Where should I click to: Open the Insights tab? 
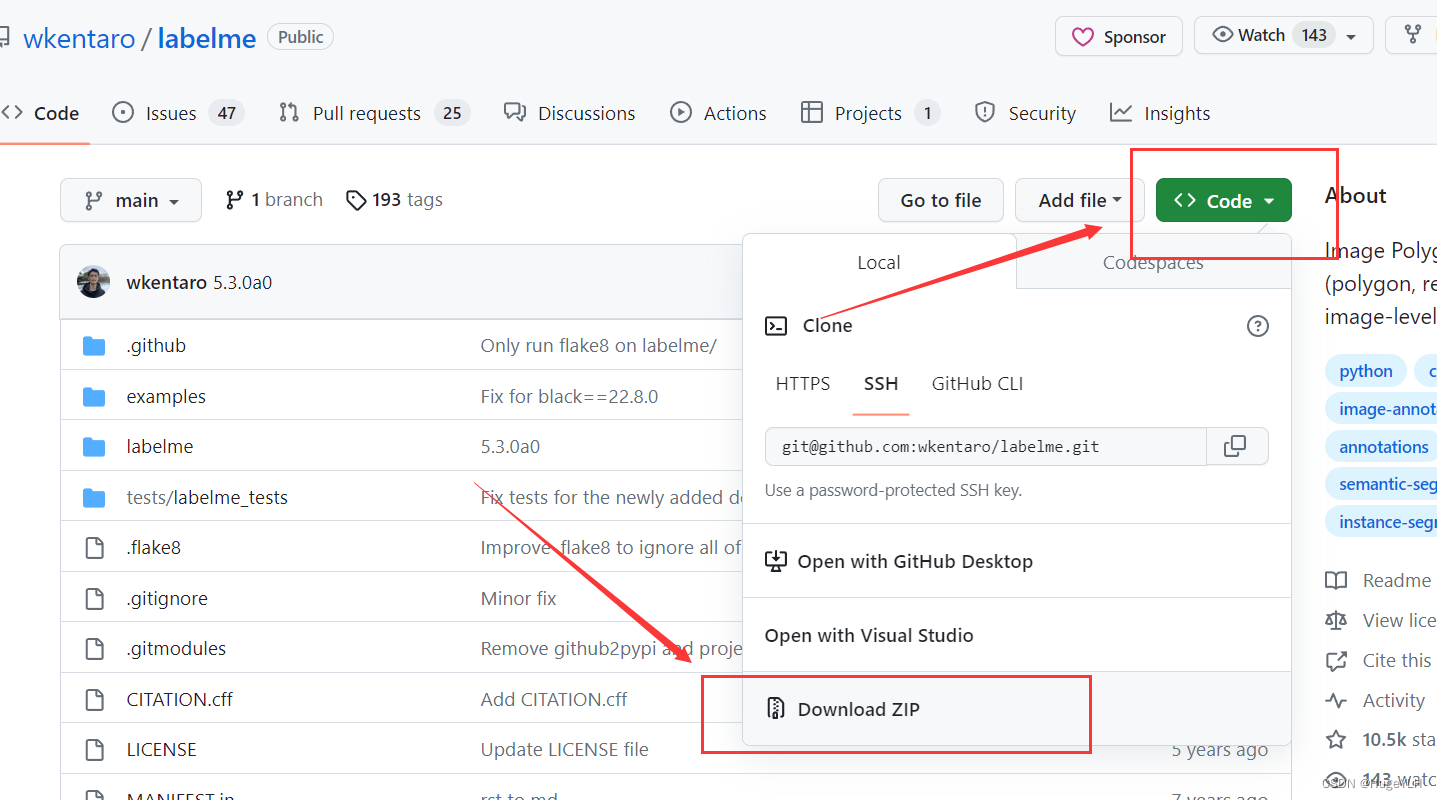pos(1160,113)
